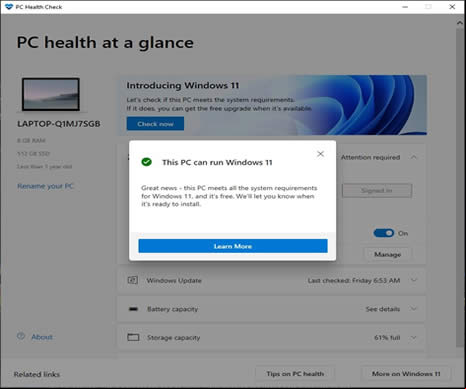Click the laptop thumbnail image

pyautogui.click(x=51, y=94)
